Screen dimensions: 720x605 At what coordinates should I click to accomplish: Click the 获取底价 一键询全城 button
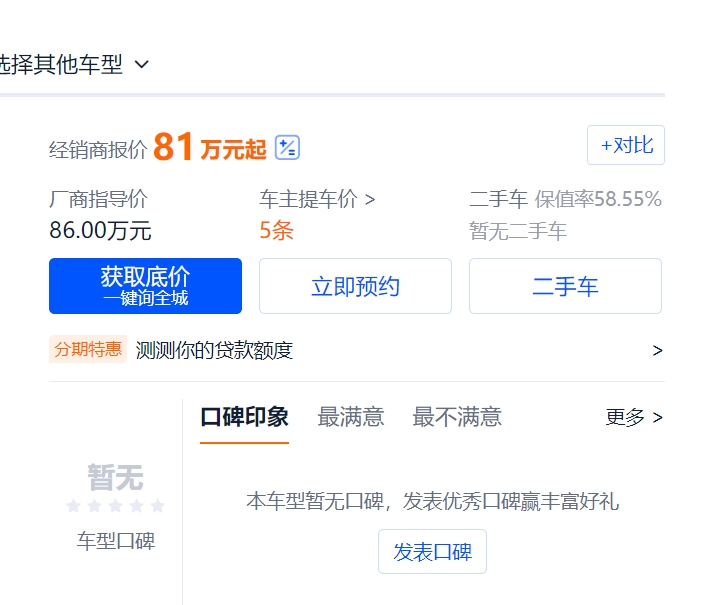pyautogui.click(x=146, y=286)
